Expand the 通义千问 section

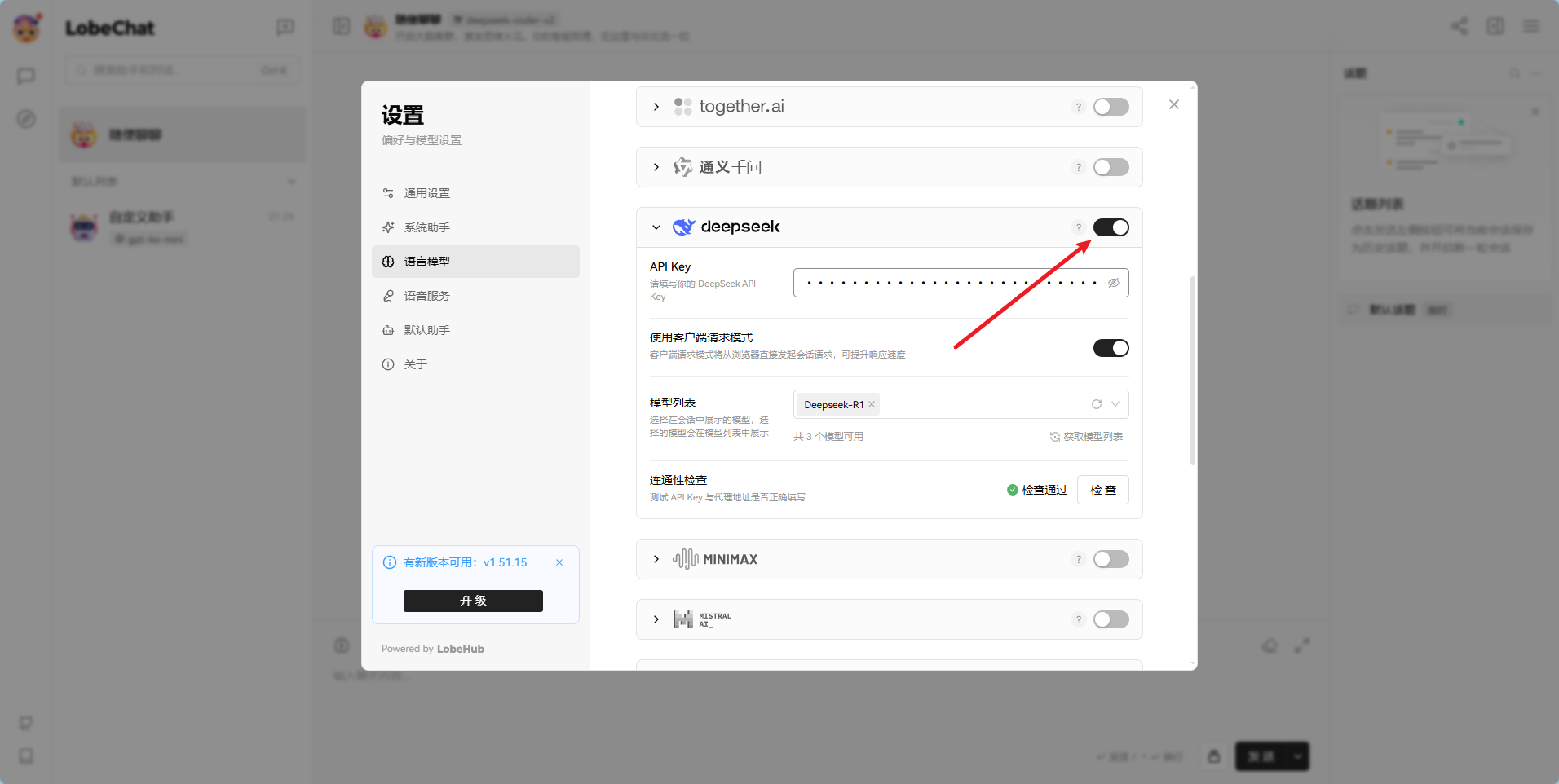point(656,167)
